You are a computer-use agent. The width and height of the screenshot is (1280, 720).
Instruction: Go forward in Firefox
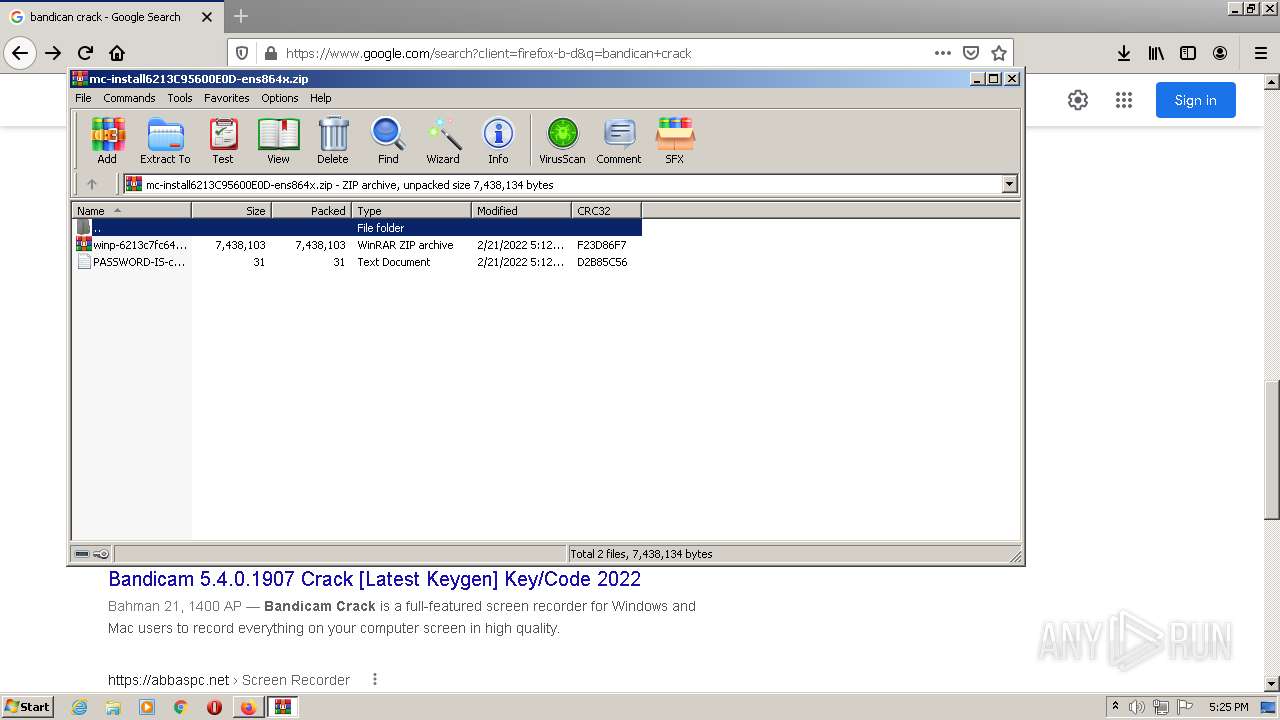click(53, 53)
